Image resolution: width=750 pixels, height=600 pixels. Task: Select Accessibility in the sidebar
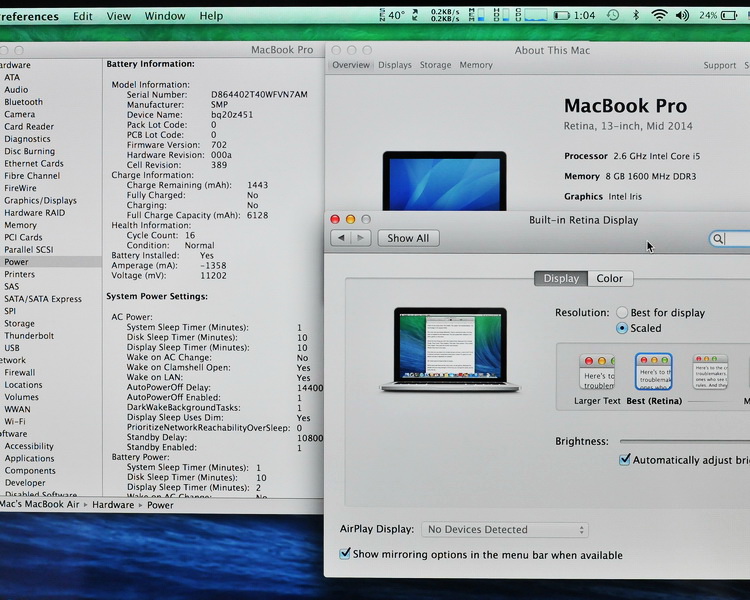(x=29, y=446)
